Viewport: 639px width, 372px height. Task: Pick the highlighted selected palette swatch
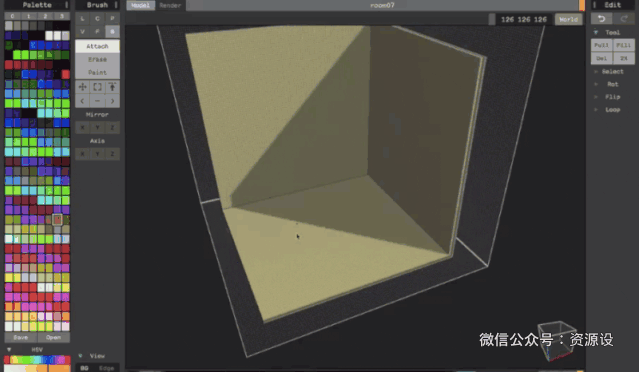click(57, 220)
